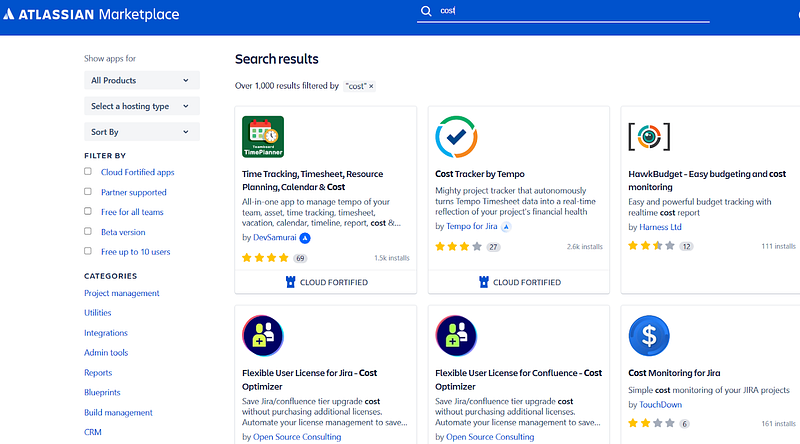800x444 pixels.
Task: Open the All Products dropdown
Action: click(141, 80)
